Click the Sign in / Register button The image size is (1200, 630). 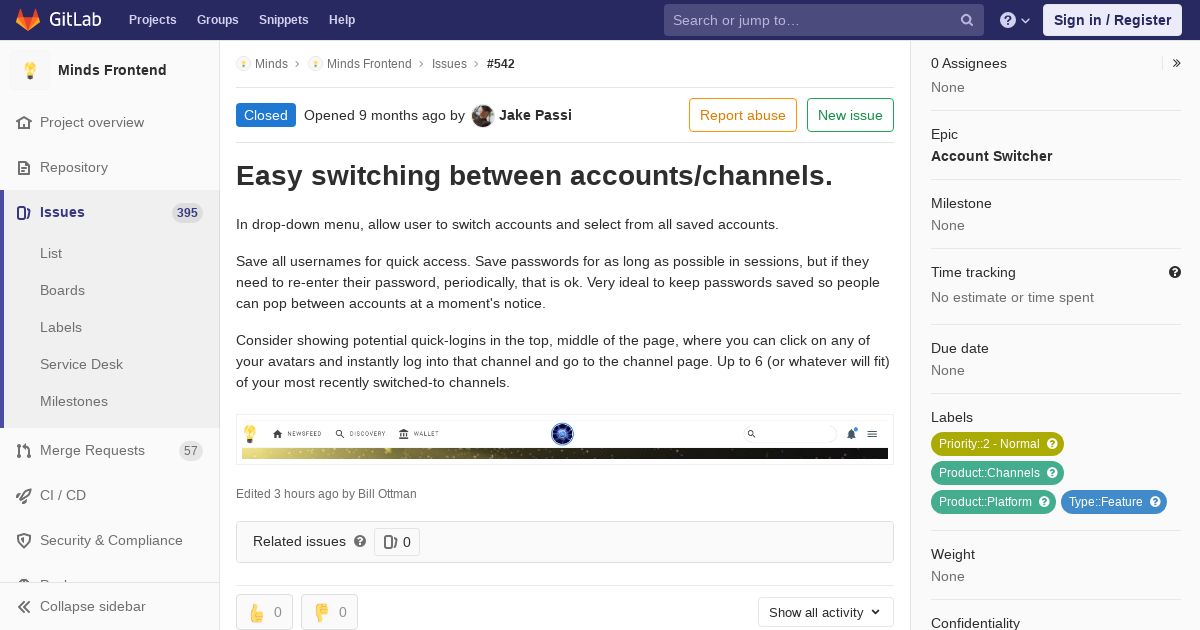(x=1112, y=20)
